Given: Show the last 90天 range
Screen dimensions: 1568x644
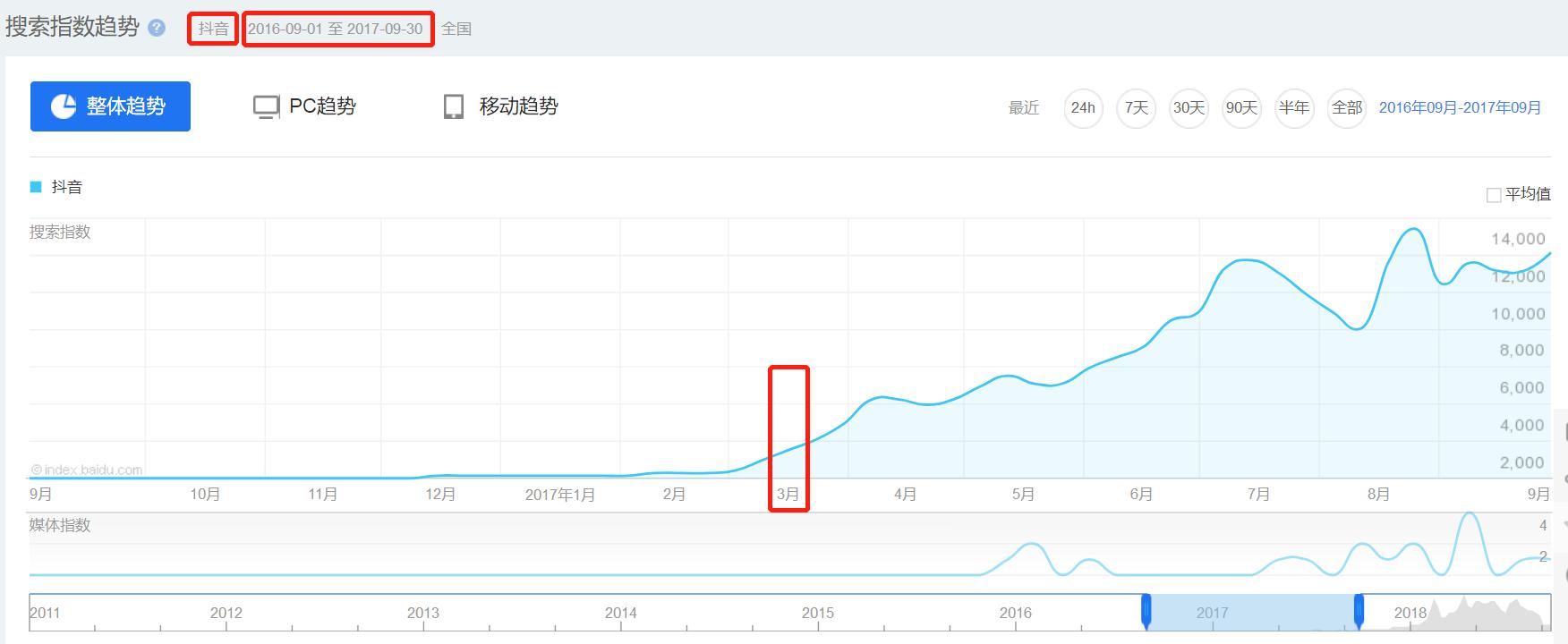Looking at the screenshot, I should click(x=1241, y=107).
